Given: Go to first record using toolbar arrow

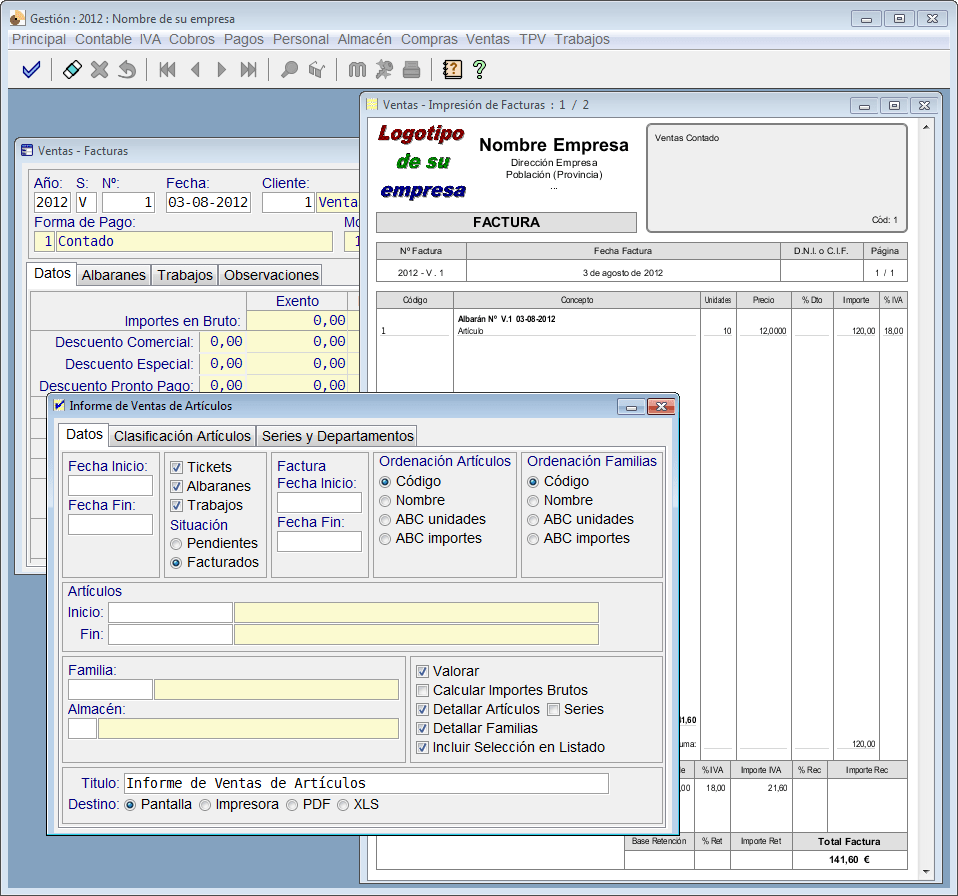Looking at the screenshot, I should pyautogui.click(x=167, y=70).
